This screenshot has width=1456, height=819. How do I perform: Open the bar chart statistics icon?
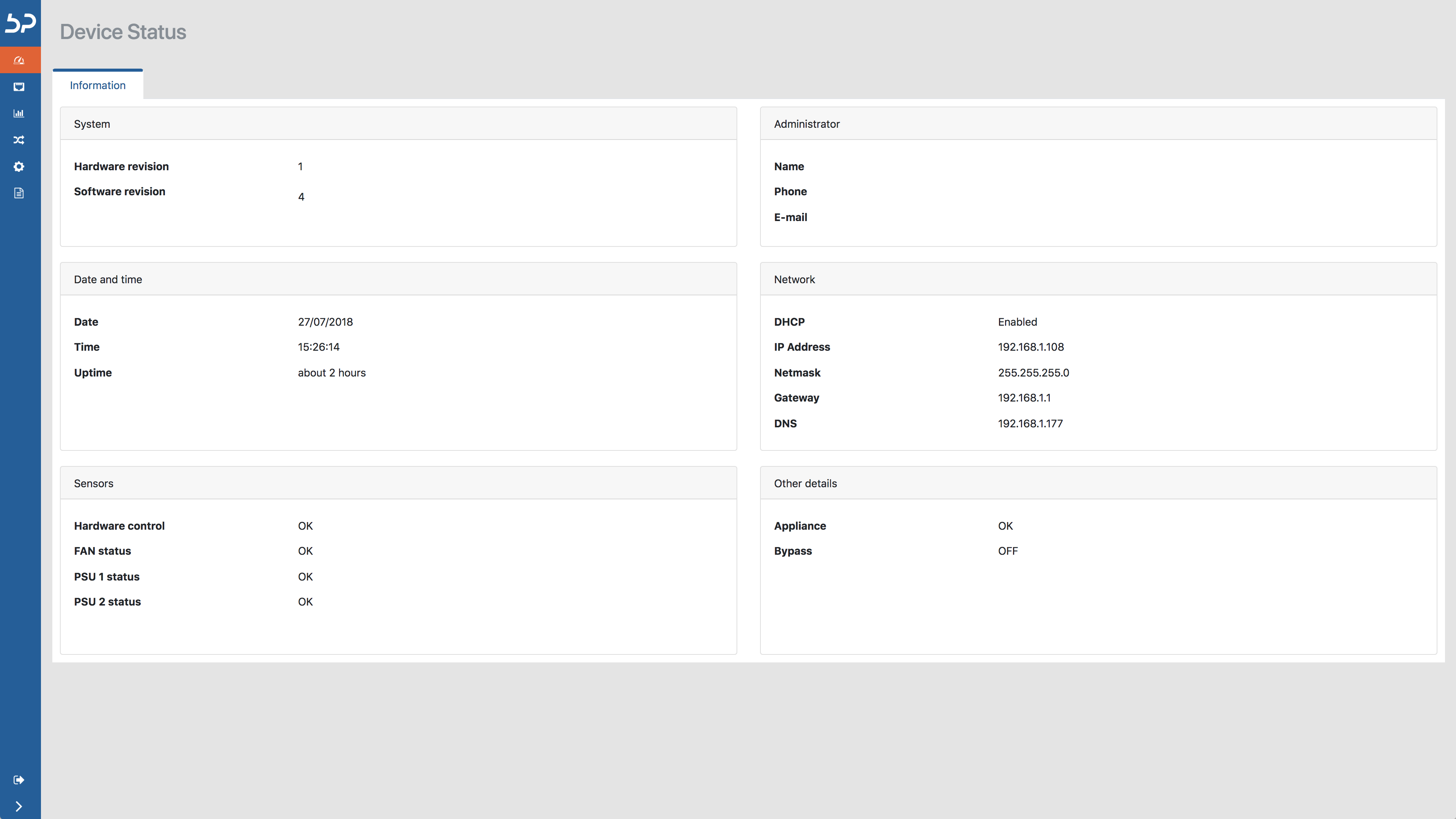click(19, 113)
